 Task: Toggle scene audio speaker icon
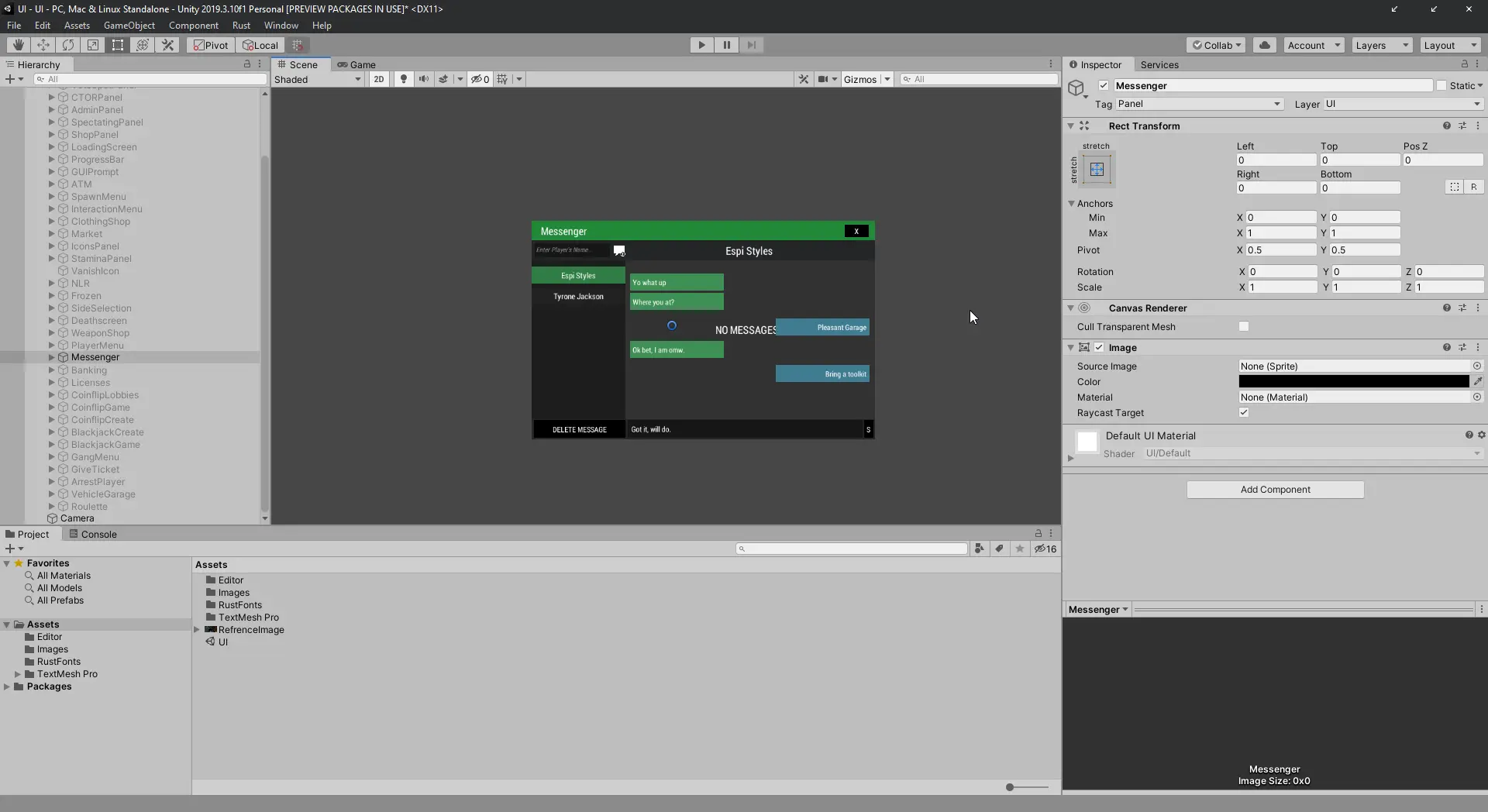423,79
